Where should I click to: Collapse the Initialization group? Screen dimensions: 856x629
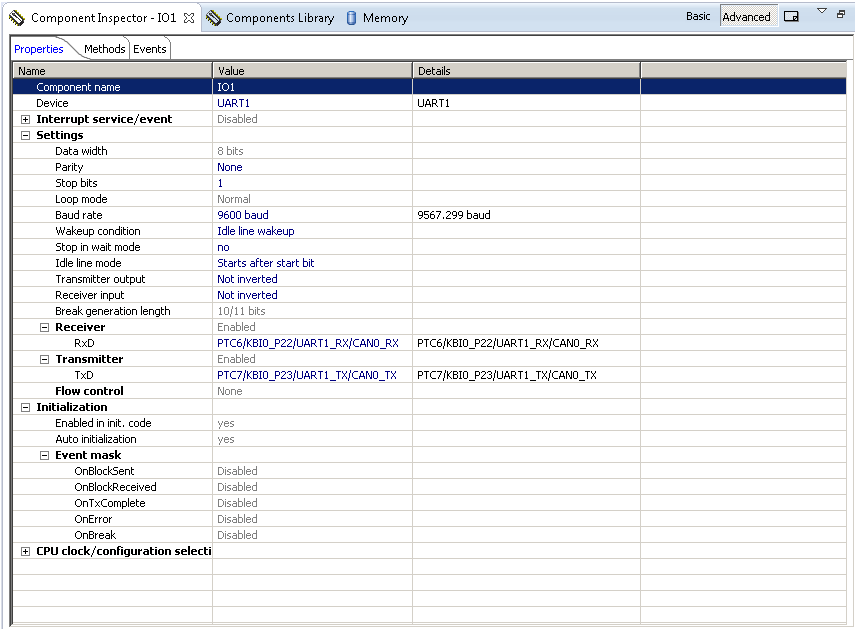tap(25, 407)
